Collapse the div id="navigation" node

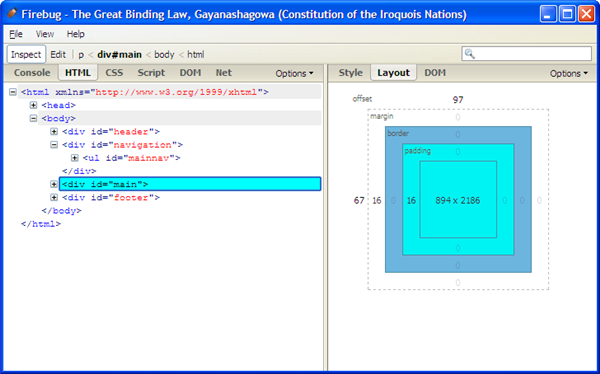[x=54, y=145]
